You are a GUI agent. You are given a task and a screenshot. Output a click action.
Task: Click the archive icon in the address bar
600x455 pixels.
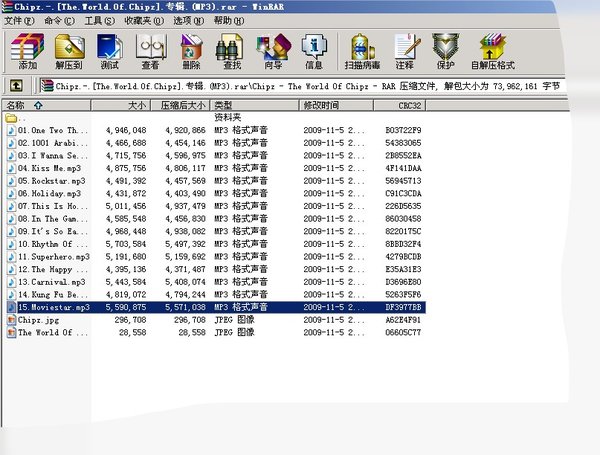(47, 86)
